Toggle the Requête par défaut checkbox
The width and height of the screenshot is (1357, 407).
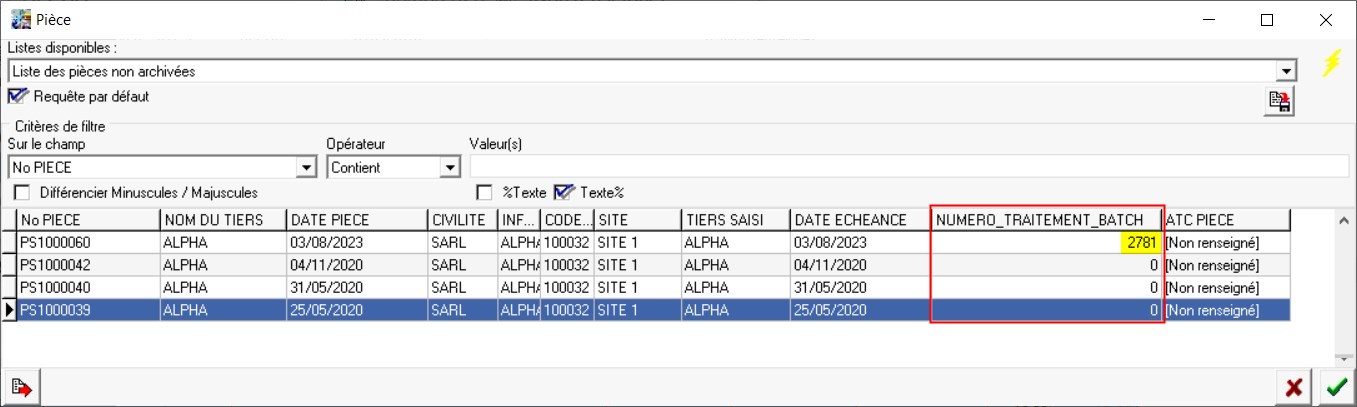tap(16, 97)
